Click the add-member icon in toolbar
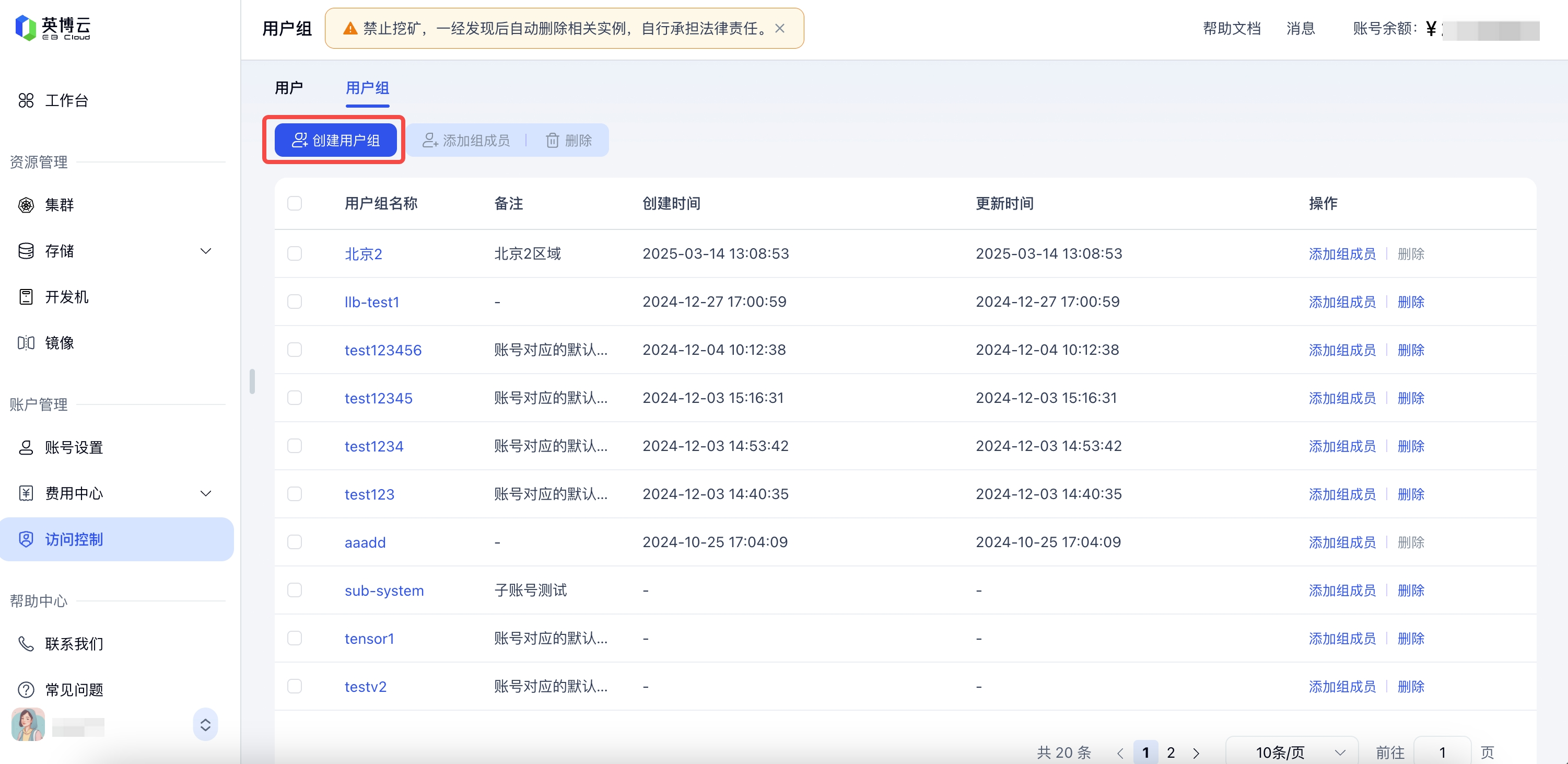 [430, 141]
